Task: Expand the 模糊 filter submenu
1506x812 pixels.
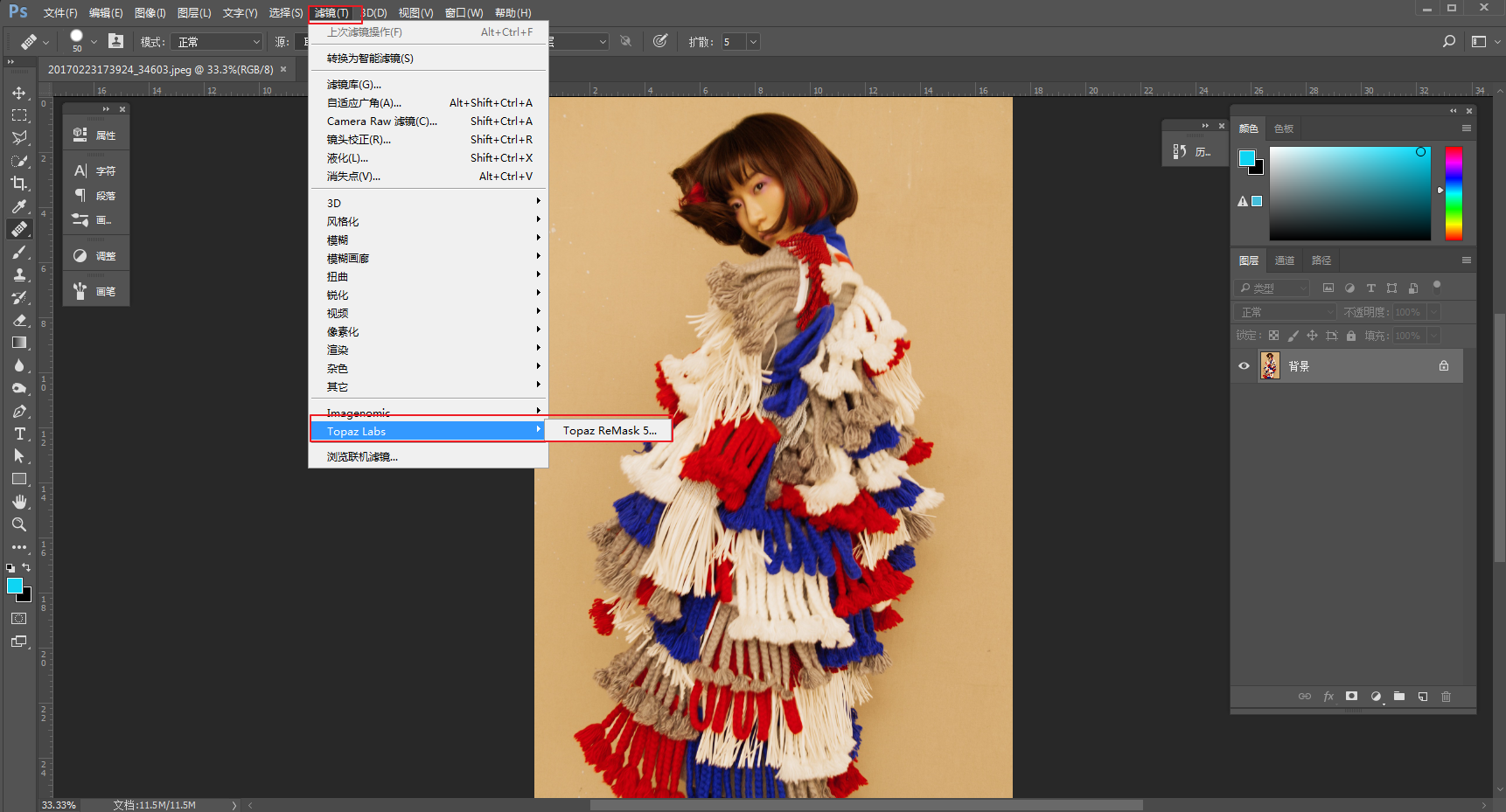Action: pyautogui.click(x=429, y=239)
